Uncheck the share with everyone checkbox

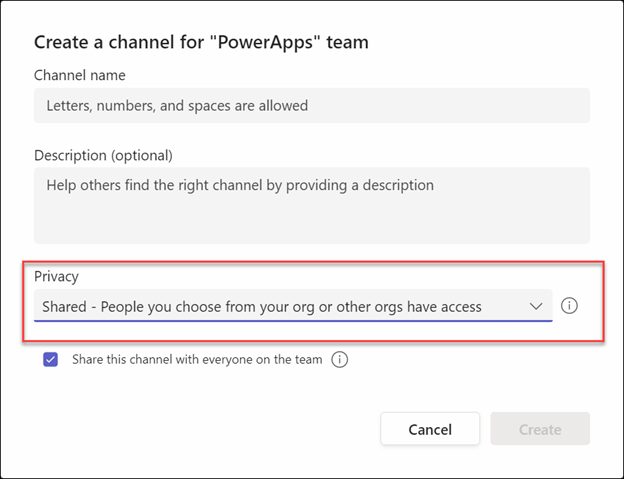click(51, 360)
